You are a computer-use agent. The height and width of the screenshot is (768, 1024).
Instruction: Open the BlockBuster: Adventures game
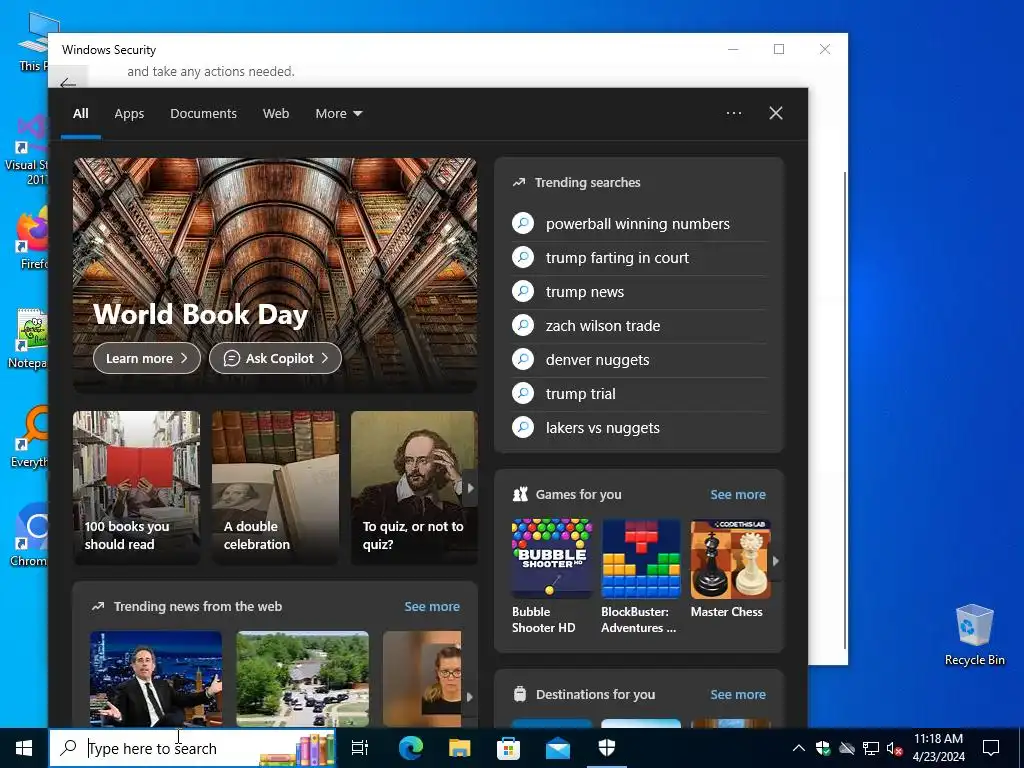click(641, 577)
